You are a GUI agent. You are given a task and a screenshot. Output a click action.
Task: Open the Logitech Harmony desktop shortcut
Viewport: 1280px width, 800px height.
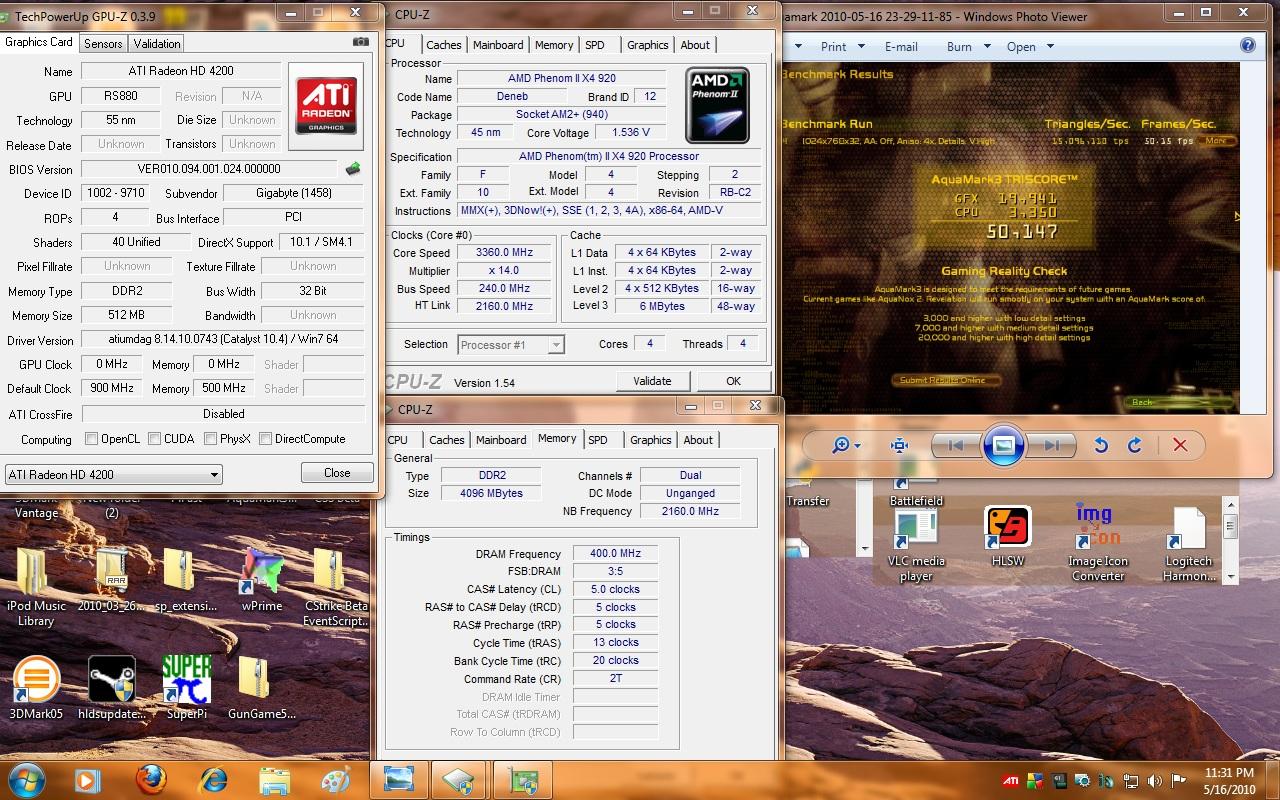coord(1188,545)
